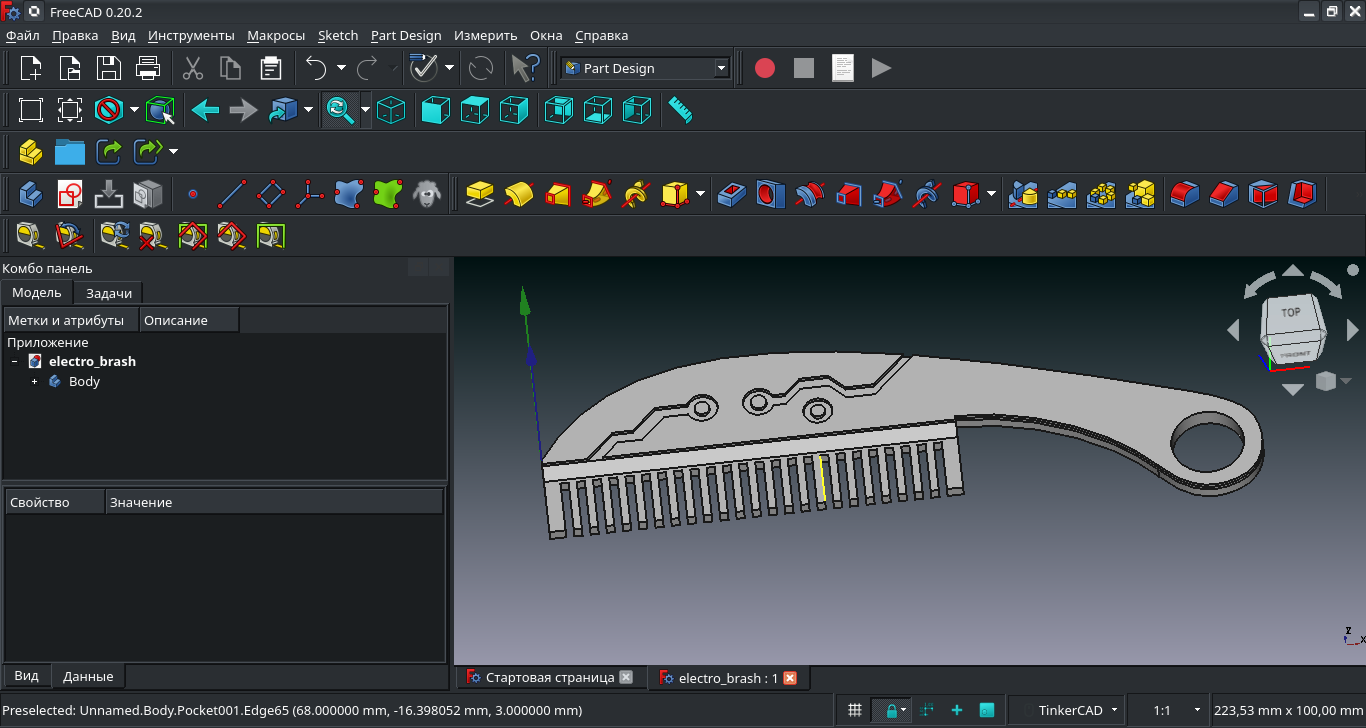The height and width of the screenshot is (728, 1366).
Task: Click the Mirrored feature icon
Action: tap(1023, 193)
